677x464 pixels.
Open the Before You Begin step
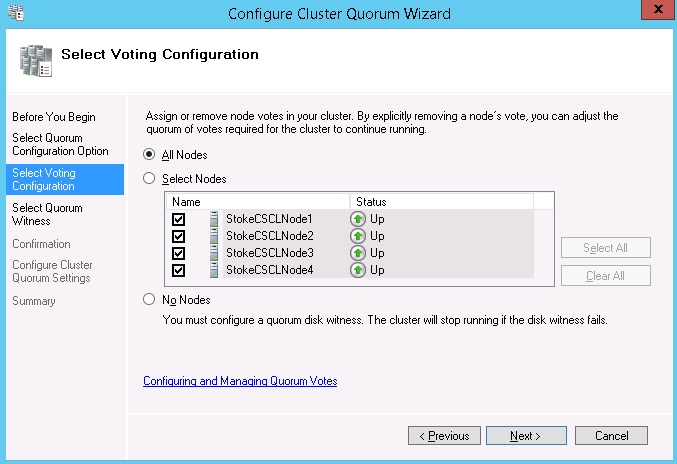[x=54, y=117]
